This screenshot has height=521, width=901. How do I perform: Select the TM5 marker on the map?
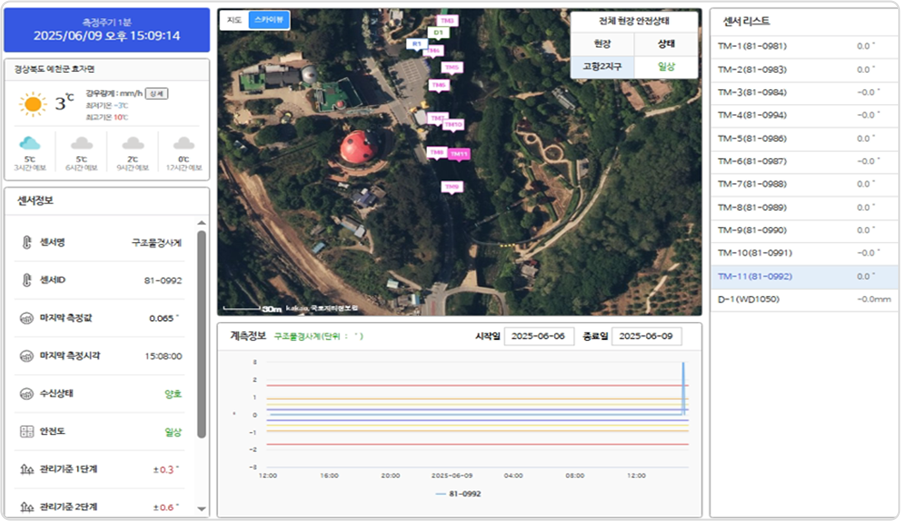point(452,68)
